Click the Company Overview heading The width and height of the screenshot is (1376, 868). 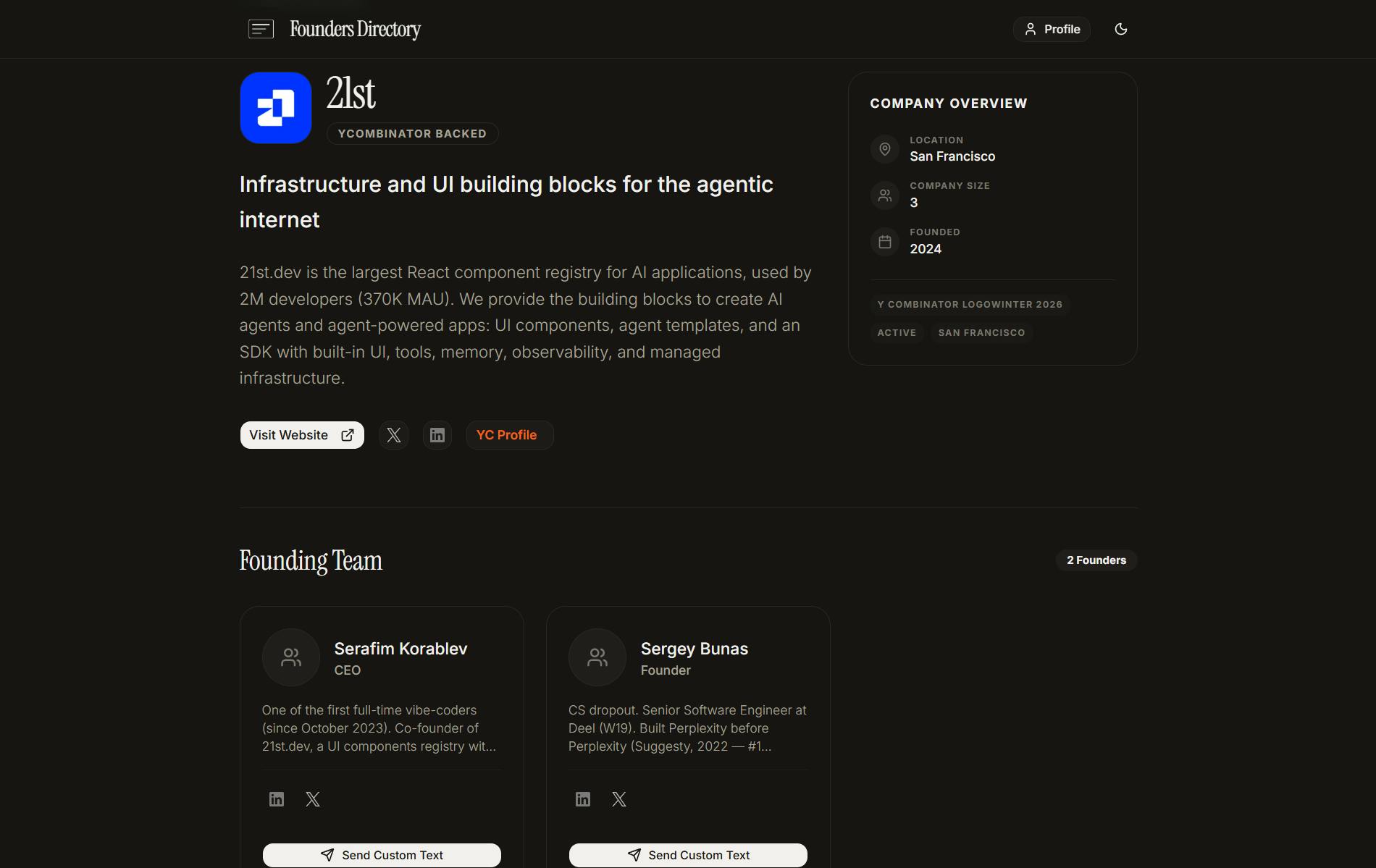[x=949, y=104]
